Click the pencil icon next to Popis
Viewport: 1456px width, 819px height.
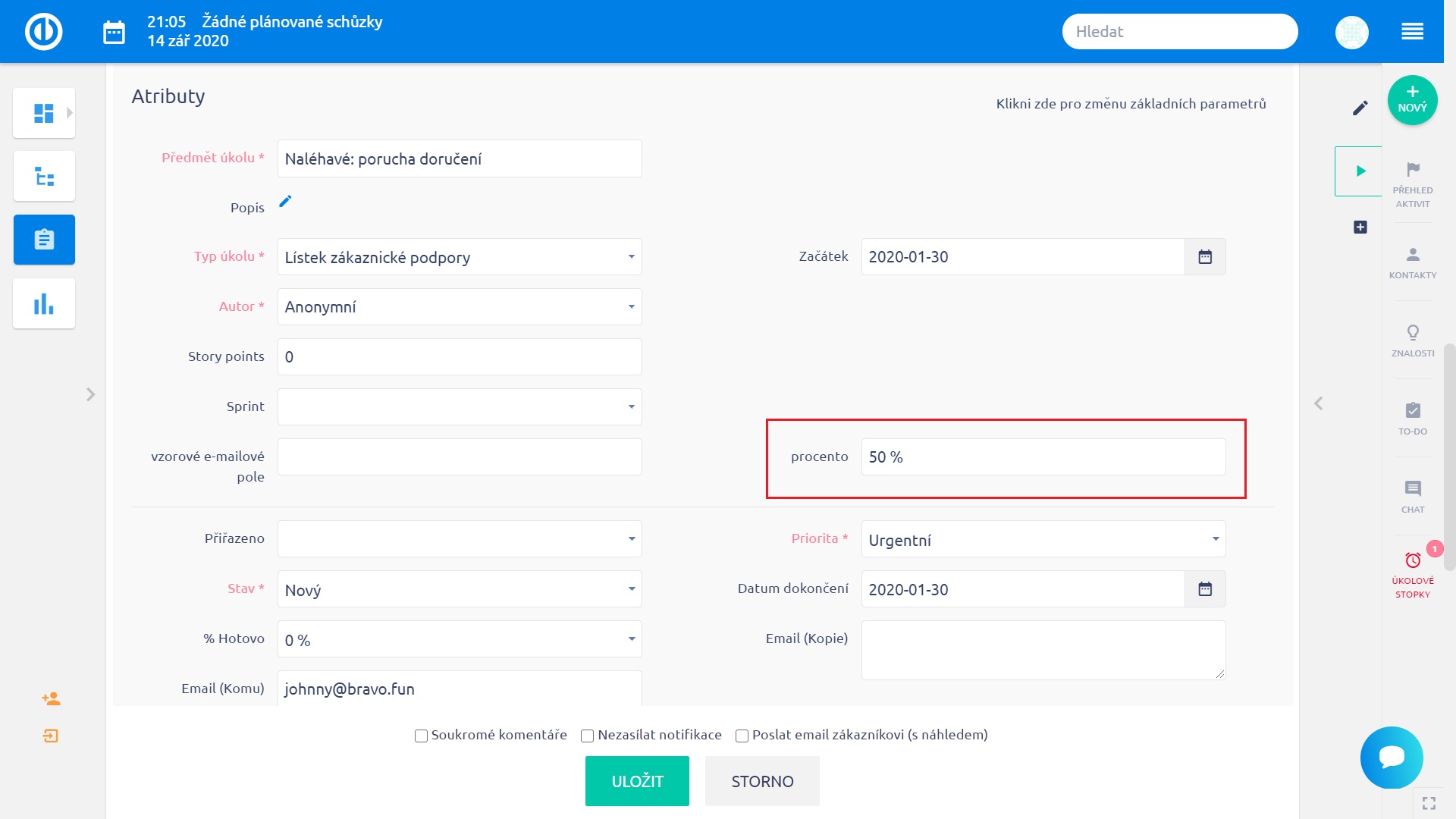[285, 201]
